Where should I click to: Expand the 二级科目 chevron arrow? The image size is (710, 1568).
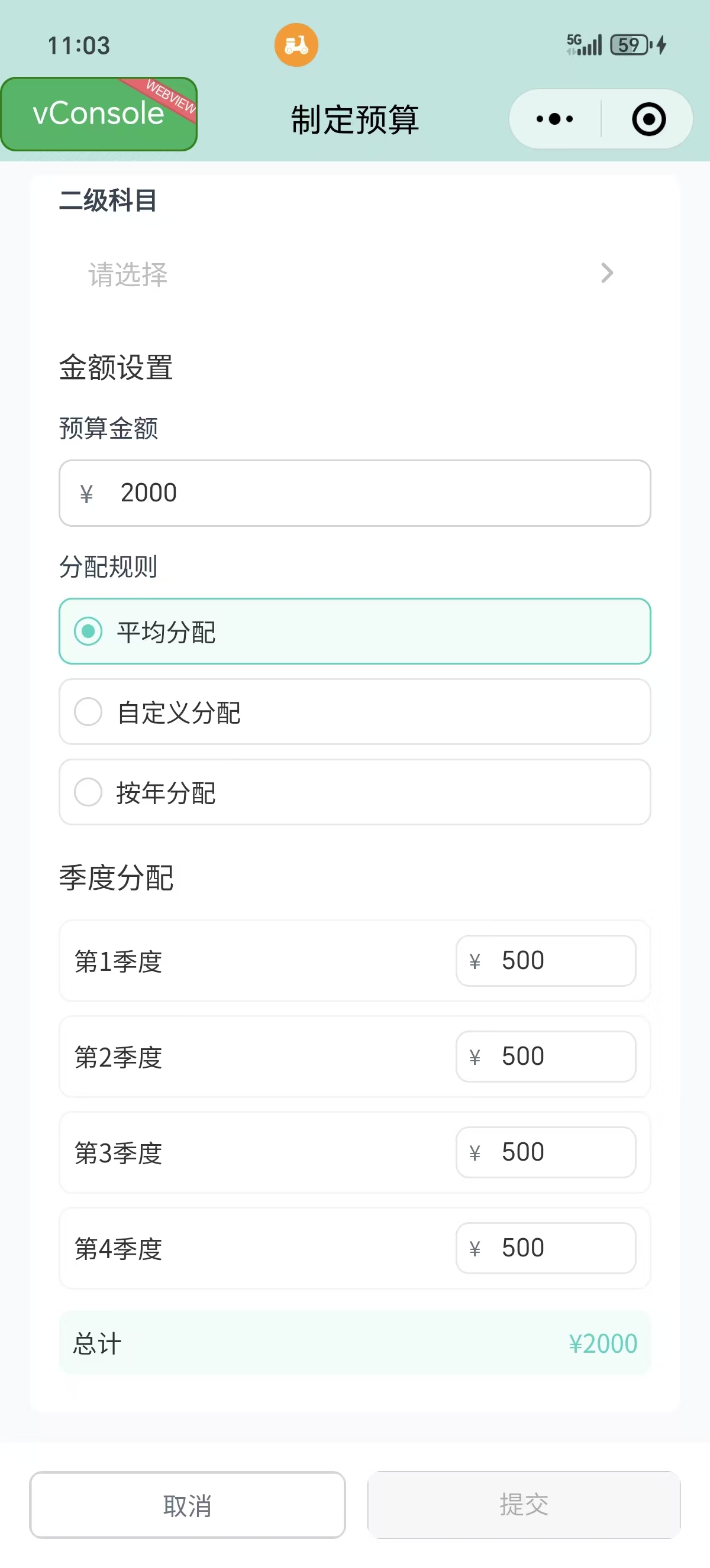(606, 273)
